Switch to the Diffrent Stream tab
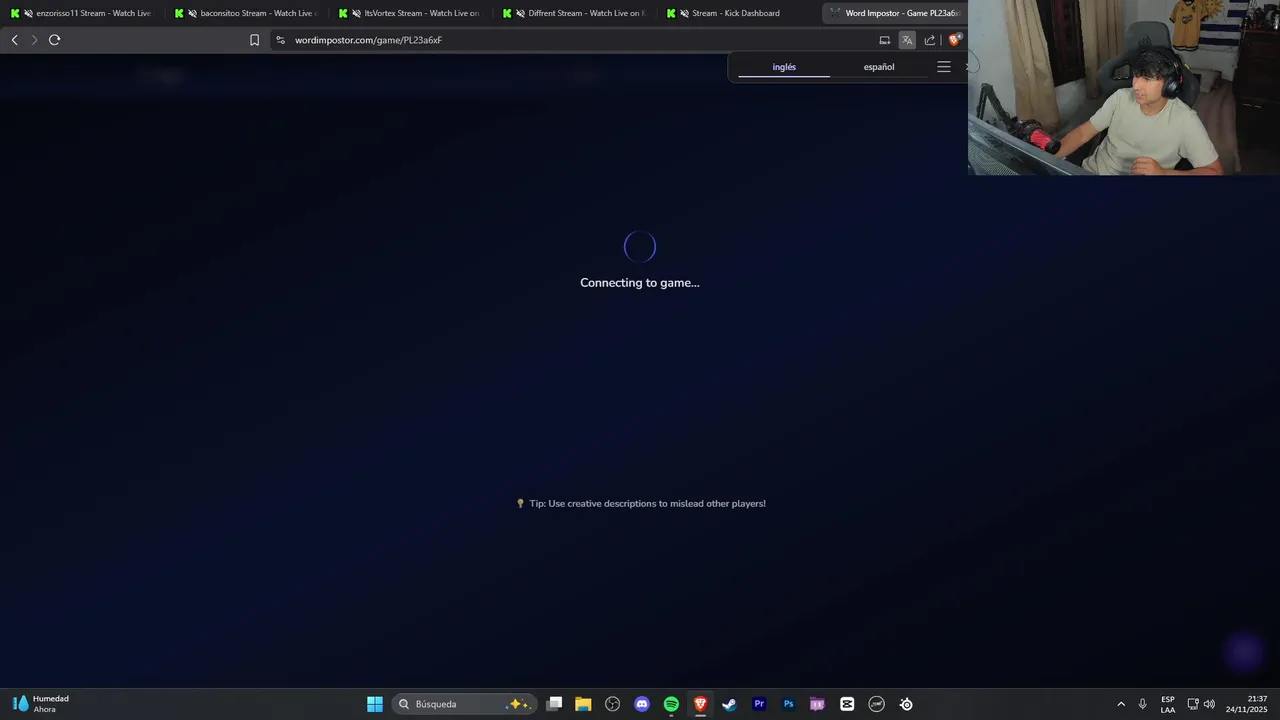1280x720 pixels. click(x=573, y=13)
